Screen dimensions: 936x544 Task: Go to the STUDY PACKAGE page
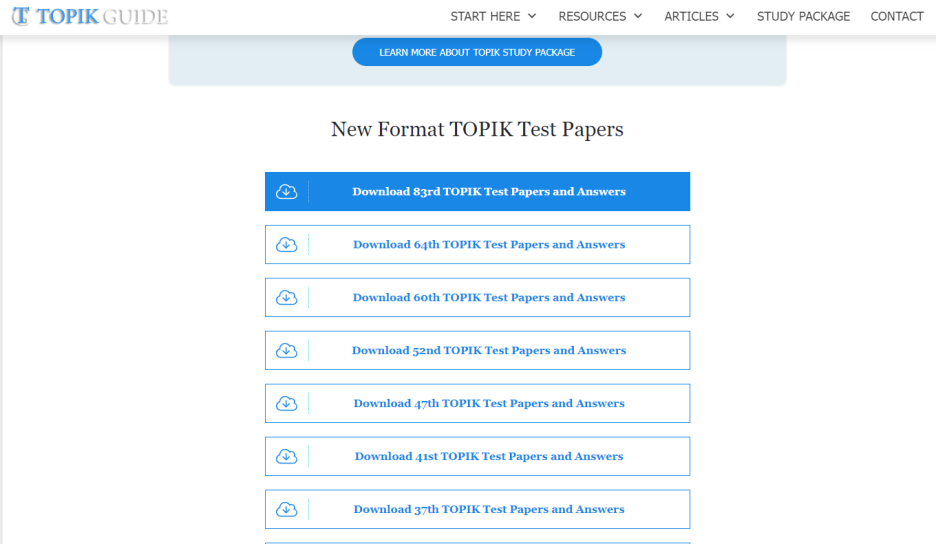pyautogui.click(x=803, y=16)
